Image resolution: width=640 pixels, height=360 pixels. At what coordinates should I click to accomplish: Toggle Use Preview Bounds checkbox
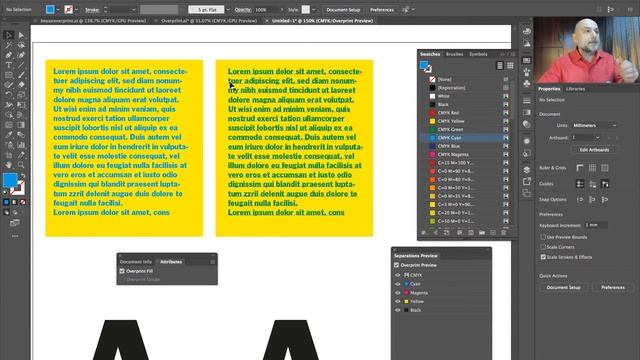(x=543, y=237)
